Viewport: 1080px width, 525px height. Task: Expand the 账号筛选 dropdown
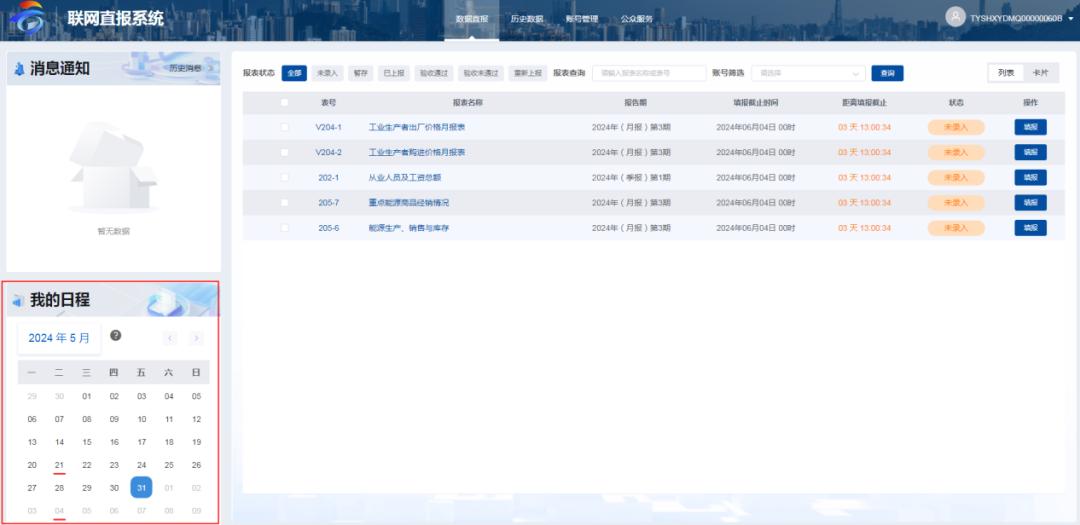[x=809, y=73]
